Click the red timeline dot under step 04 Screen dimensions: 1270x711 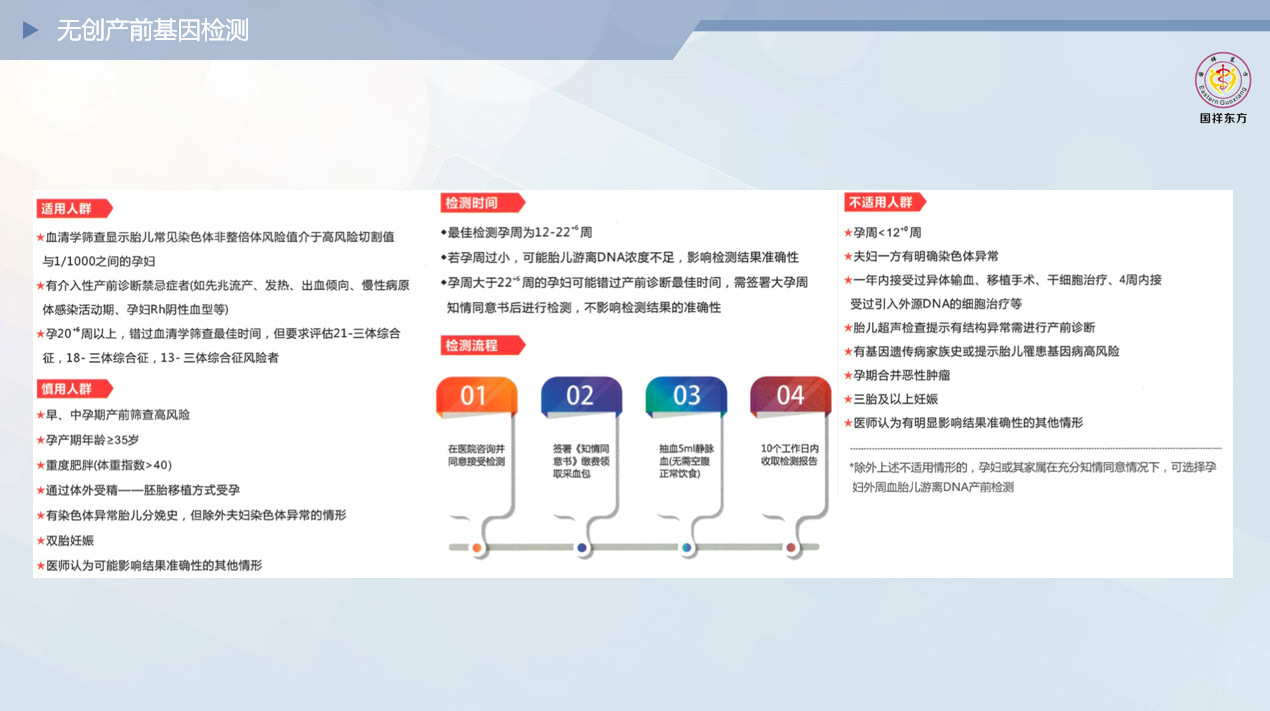(x=791, y=548)
